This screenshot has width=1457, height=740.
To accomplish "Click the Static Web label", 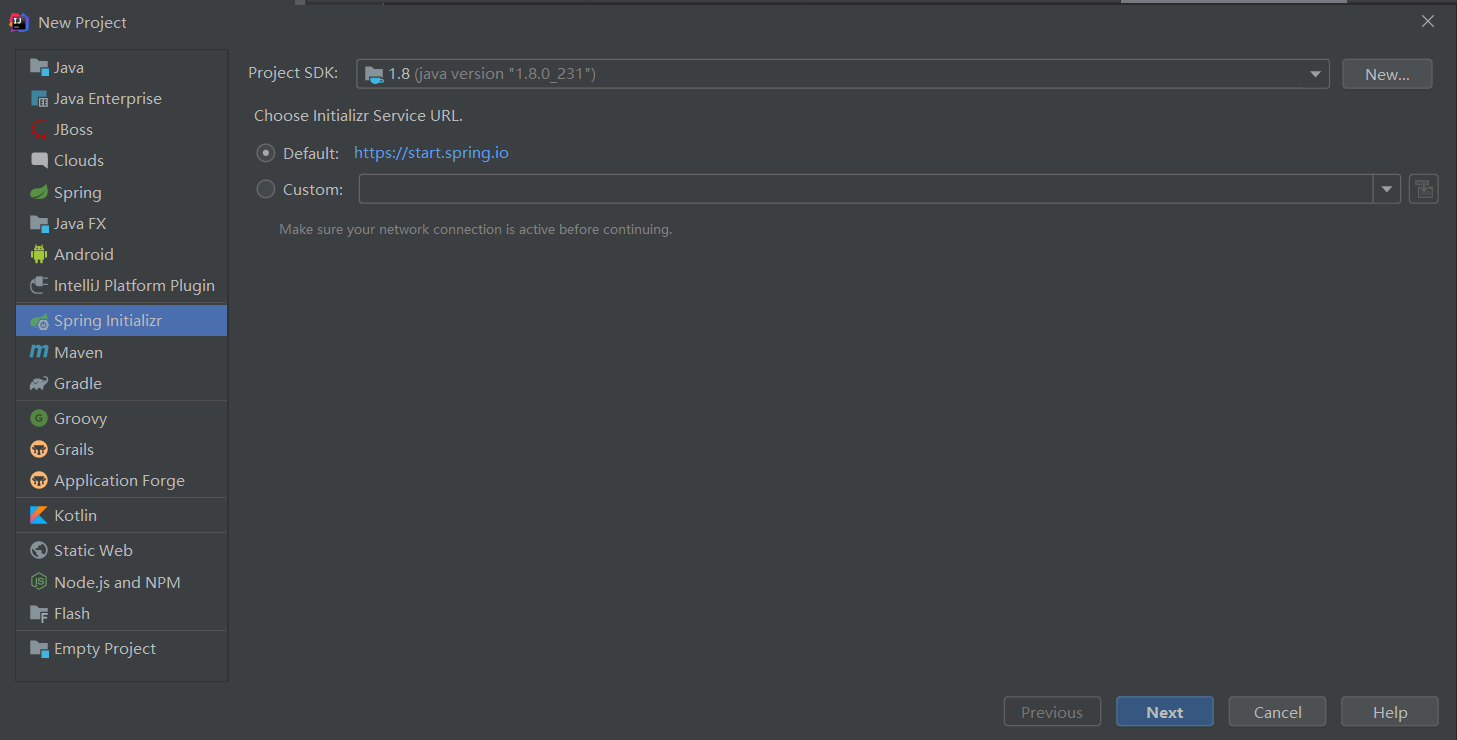I will click(x=93, y=550).
